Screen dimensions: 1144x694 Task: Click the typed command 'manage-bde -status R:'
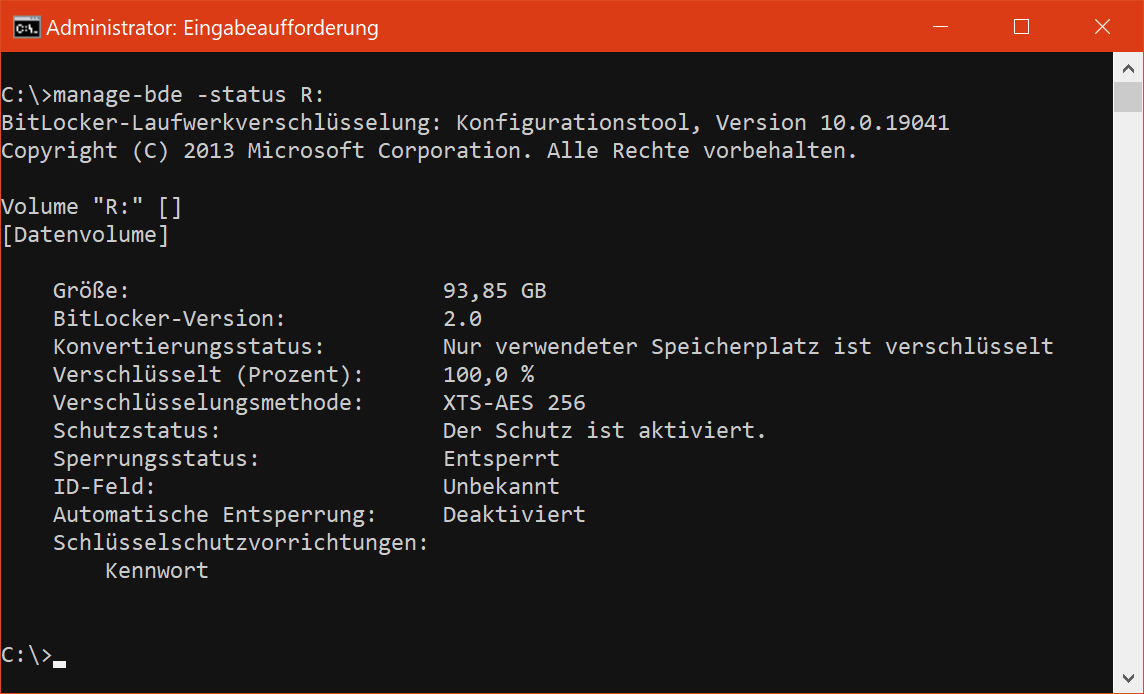pyautogui.click(x=188, y=95)
